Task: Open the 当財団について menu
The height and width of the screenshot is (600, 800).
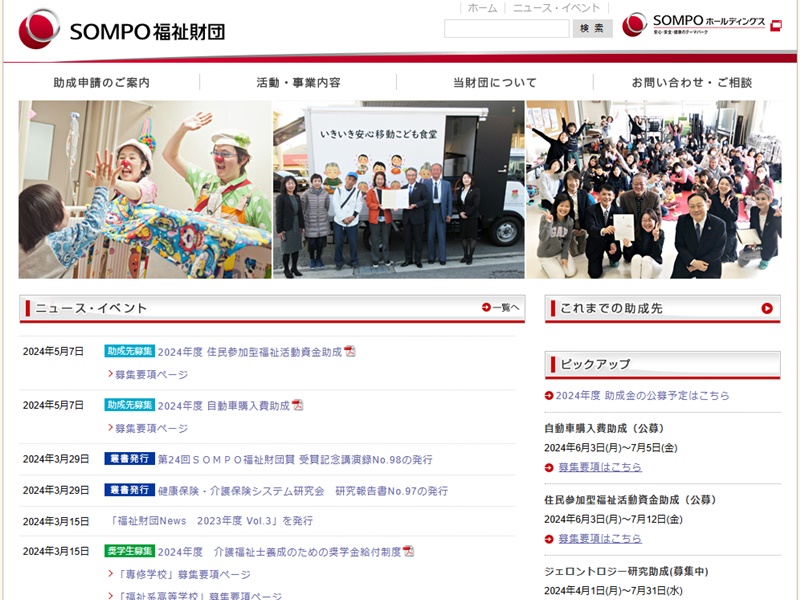Action: [495, 82]
